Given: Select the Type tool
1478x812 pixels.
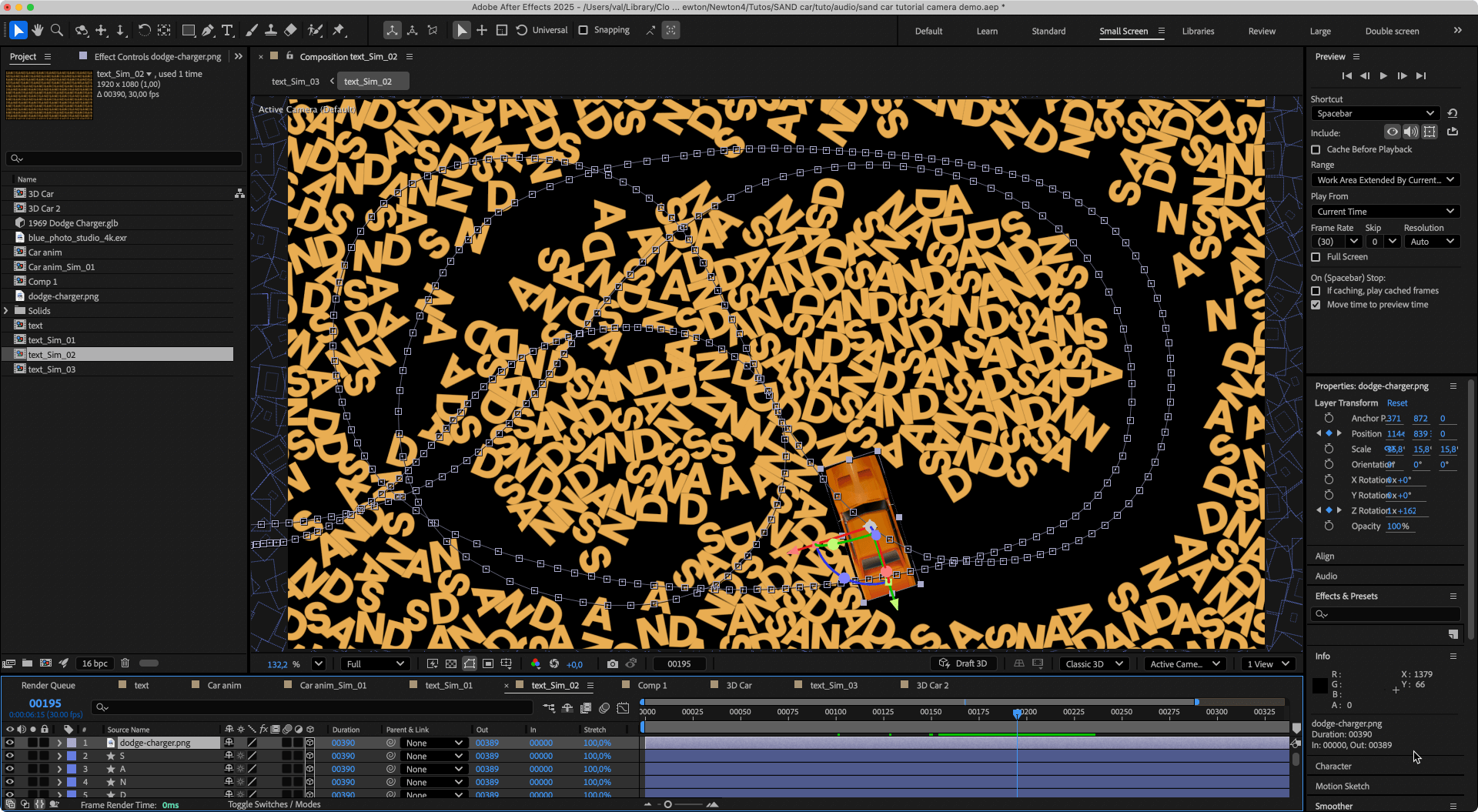Looking at the screenshot, I should click(x=227, y=31).
